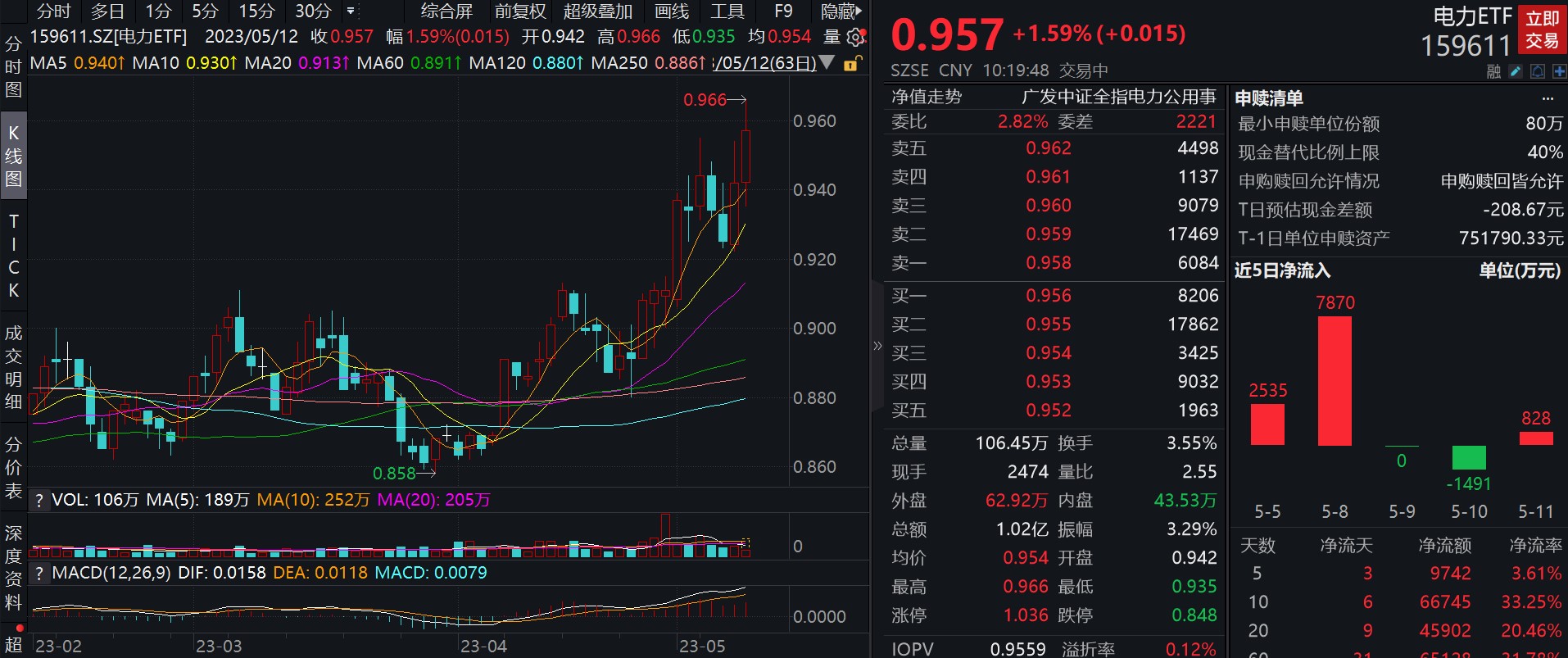Open the 分时图 side tab
Screen dimensions: 1568x658
coord(13,67)
